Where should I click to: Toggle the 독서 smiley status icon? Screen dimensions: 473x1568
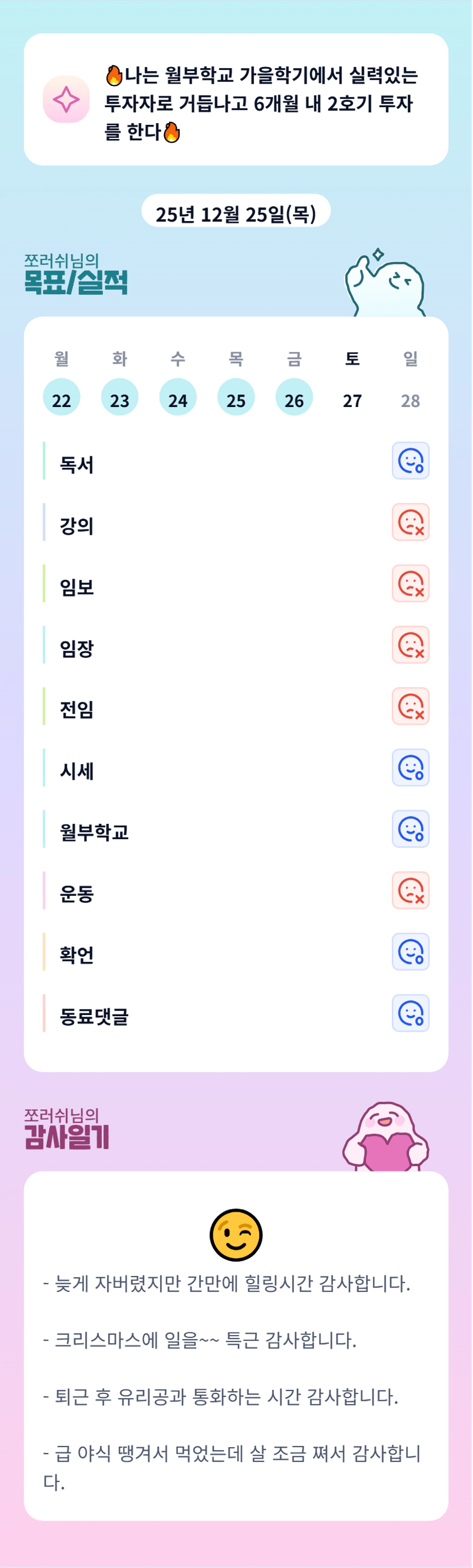(411, 461)
